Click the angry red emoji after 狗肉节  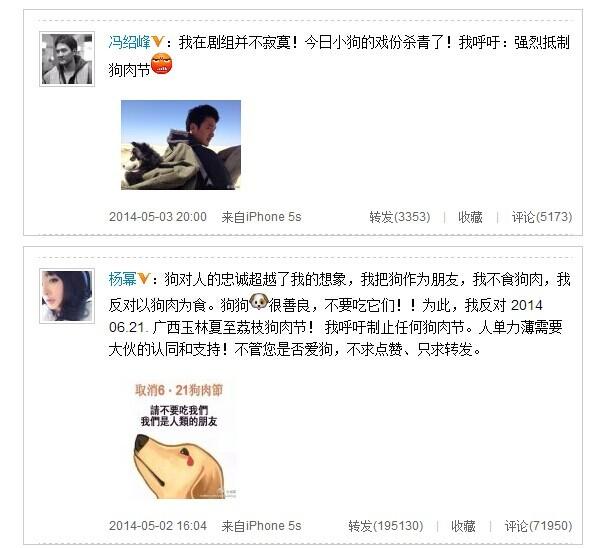coord(161,64)
